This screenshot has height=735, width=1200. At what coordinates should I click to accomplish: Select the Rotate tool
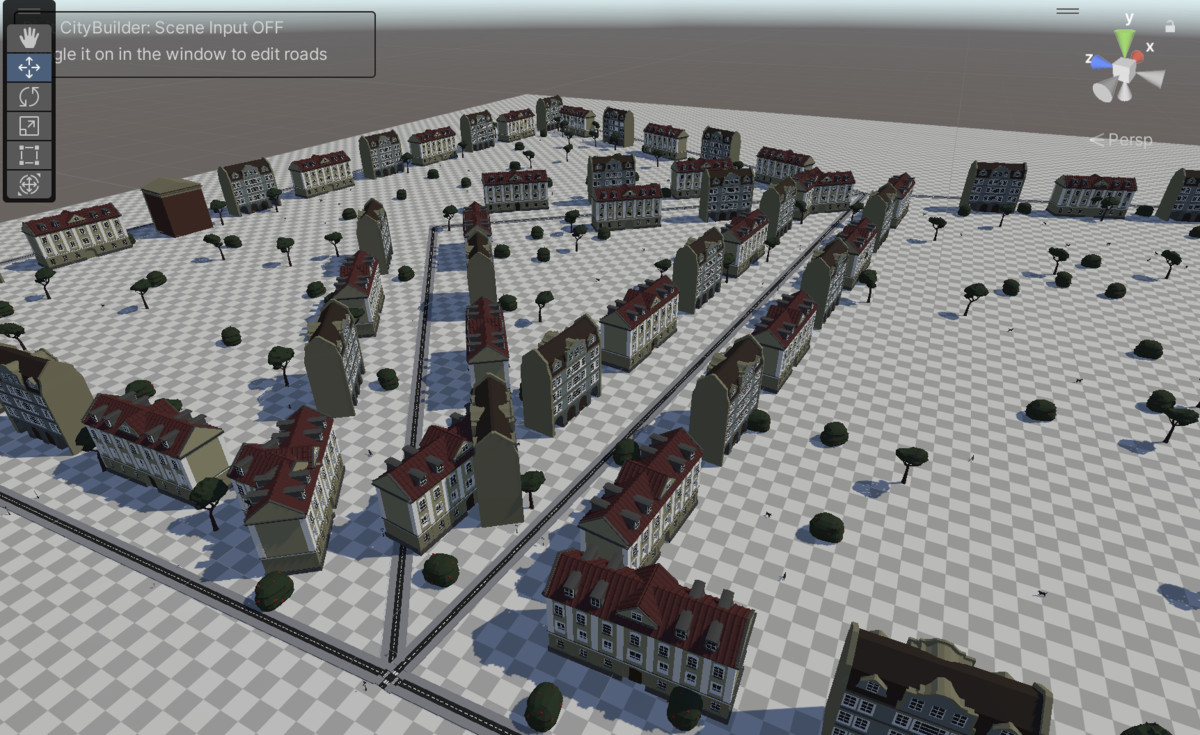[x=29, y=96]
